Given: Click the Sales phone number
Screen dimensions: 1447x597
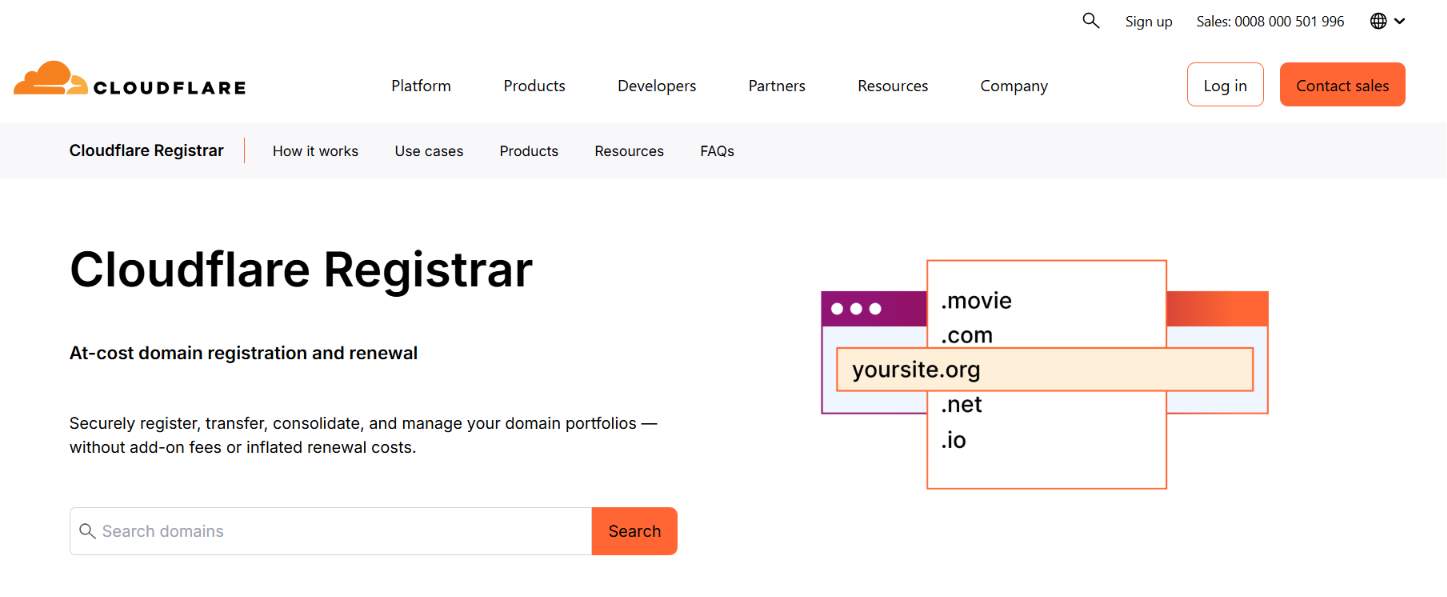Looking at the screenshot, I should tap(1270, 21).
